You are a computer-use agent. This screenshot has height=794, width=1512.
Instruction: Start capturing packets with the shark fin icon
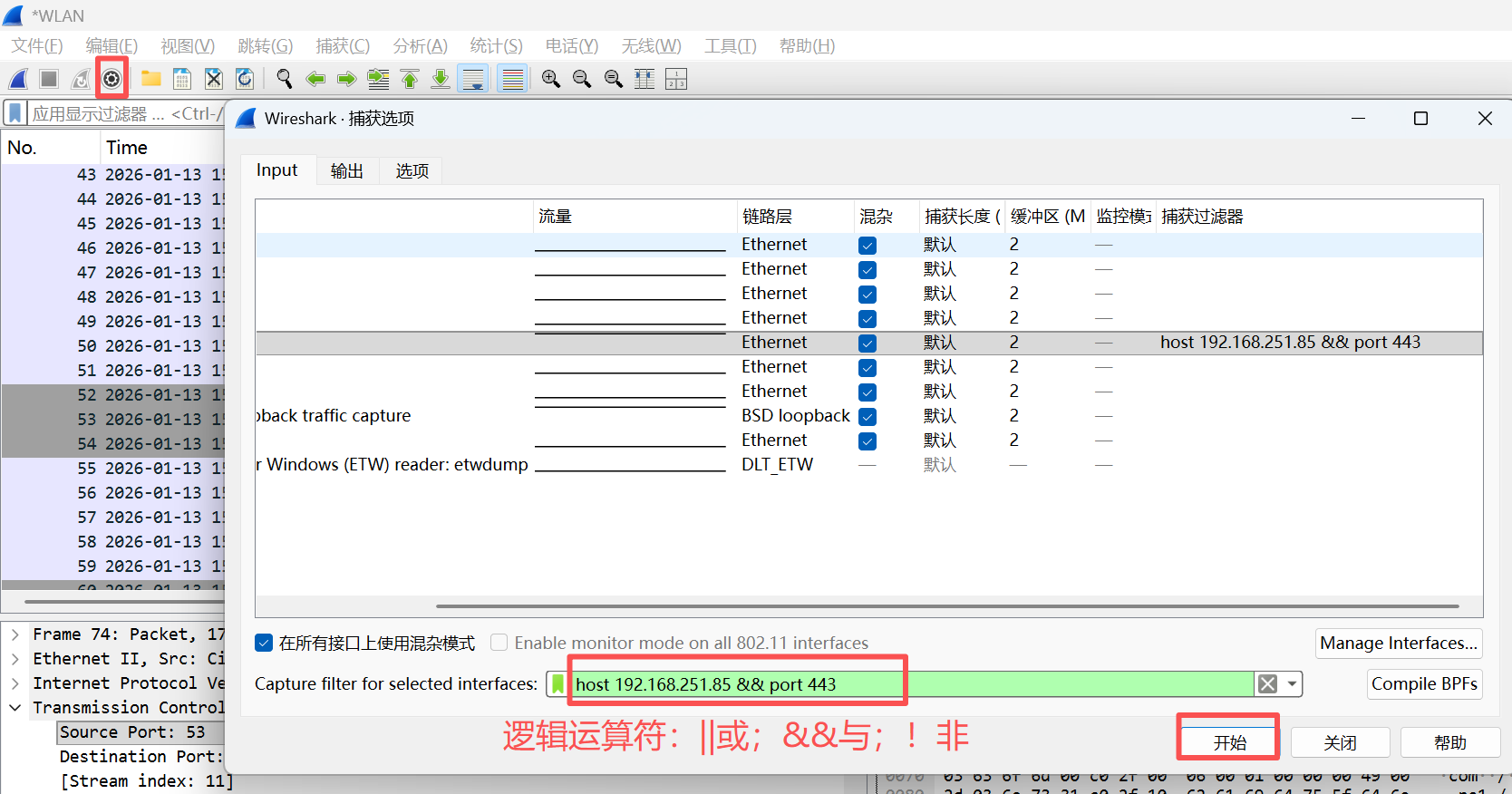coord(18,79)
